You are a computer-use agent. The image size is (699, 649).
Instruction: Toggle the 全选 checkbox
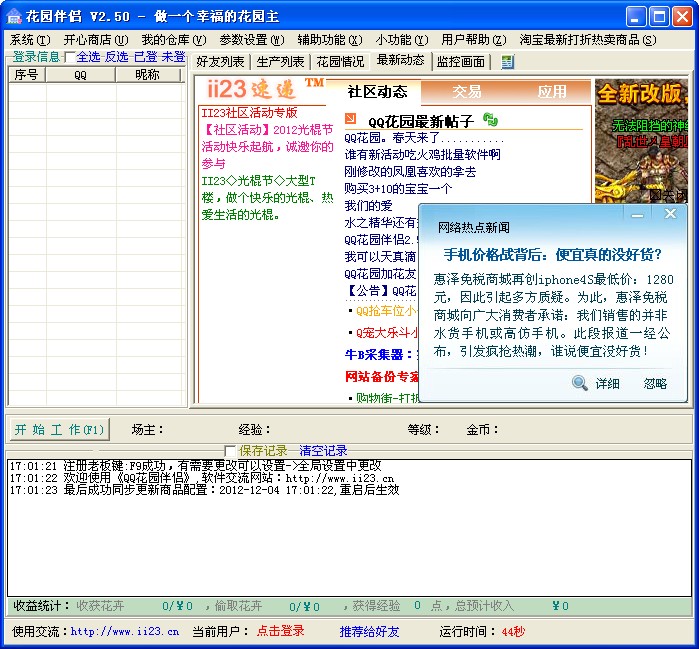point(69,57)
